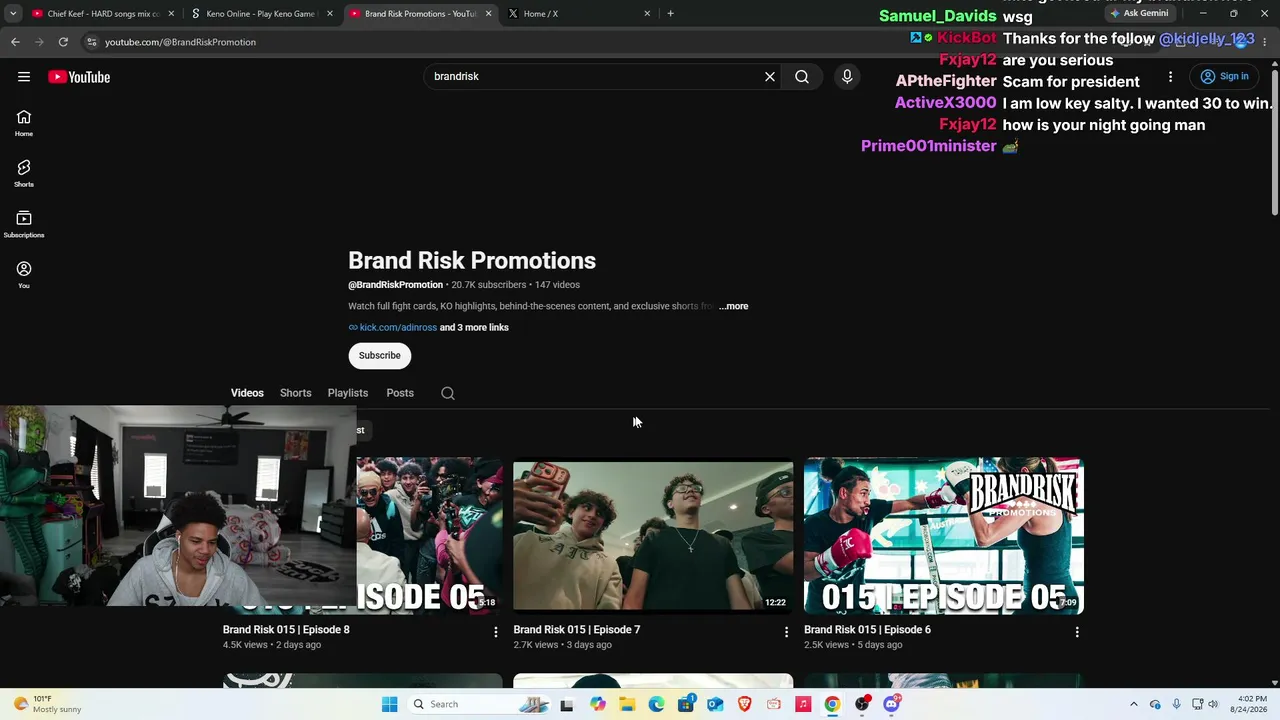Open Microsoft Store from the taskbar
Image resolution: width=1280 pixels, height=720 pixels.
pos(686,704)
